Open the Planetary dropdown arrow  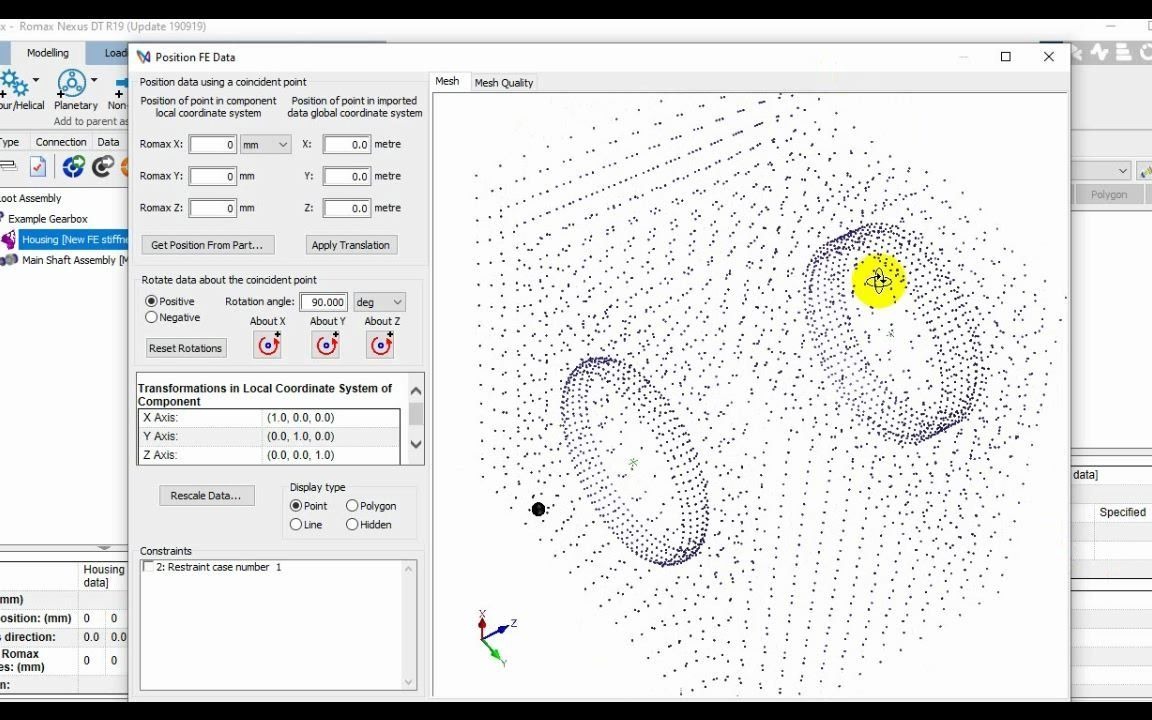click(94, 80)
